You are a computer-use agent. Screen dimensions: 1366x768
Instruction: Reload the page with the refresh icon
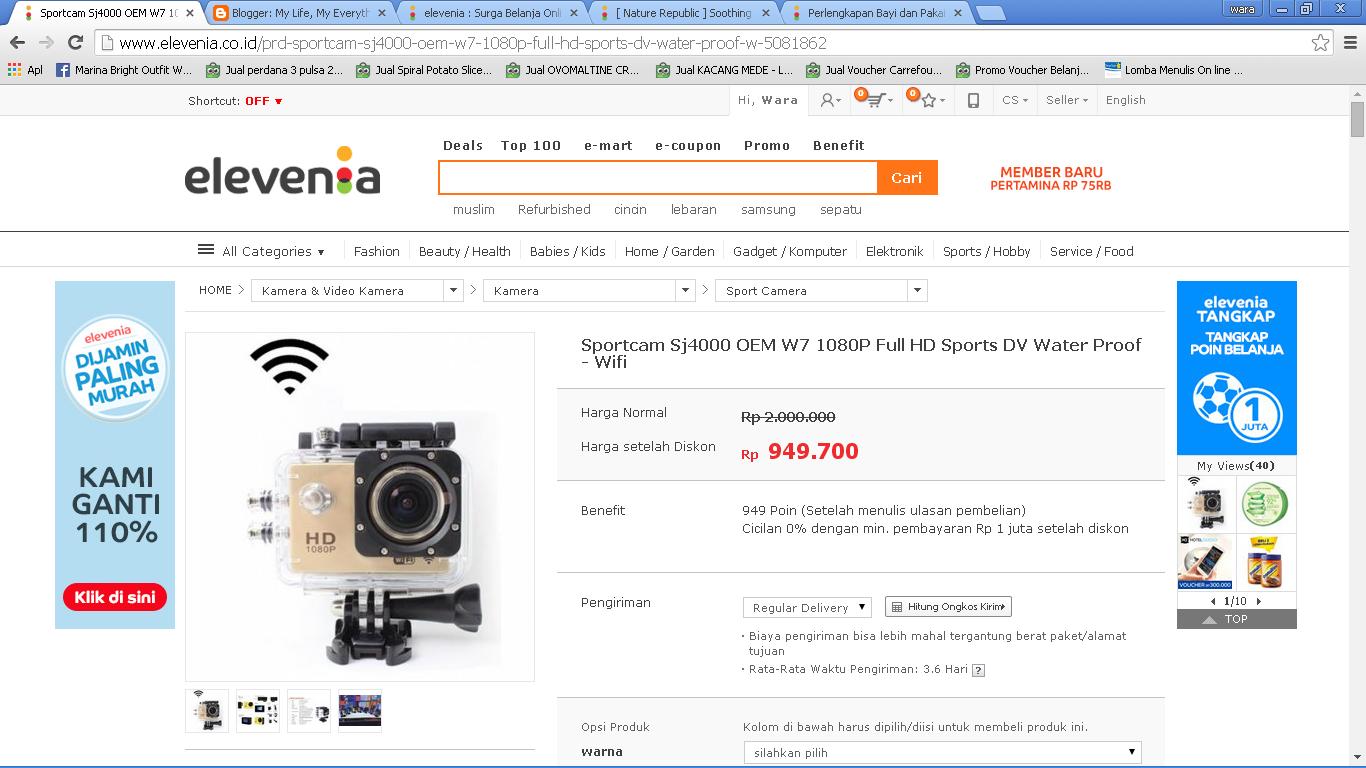pyautogui.click(x=75, y=43)
